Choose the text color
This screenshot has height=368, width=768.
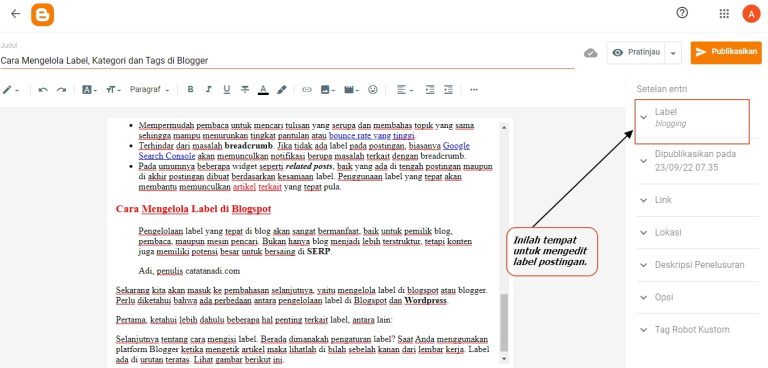pyautogui.click(x=263, y=90)
